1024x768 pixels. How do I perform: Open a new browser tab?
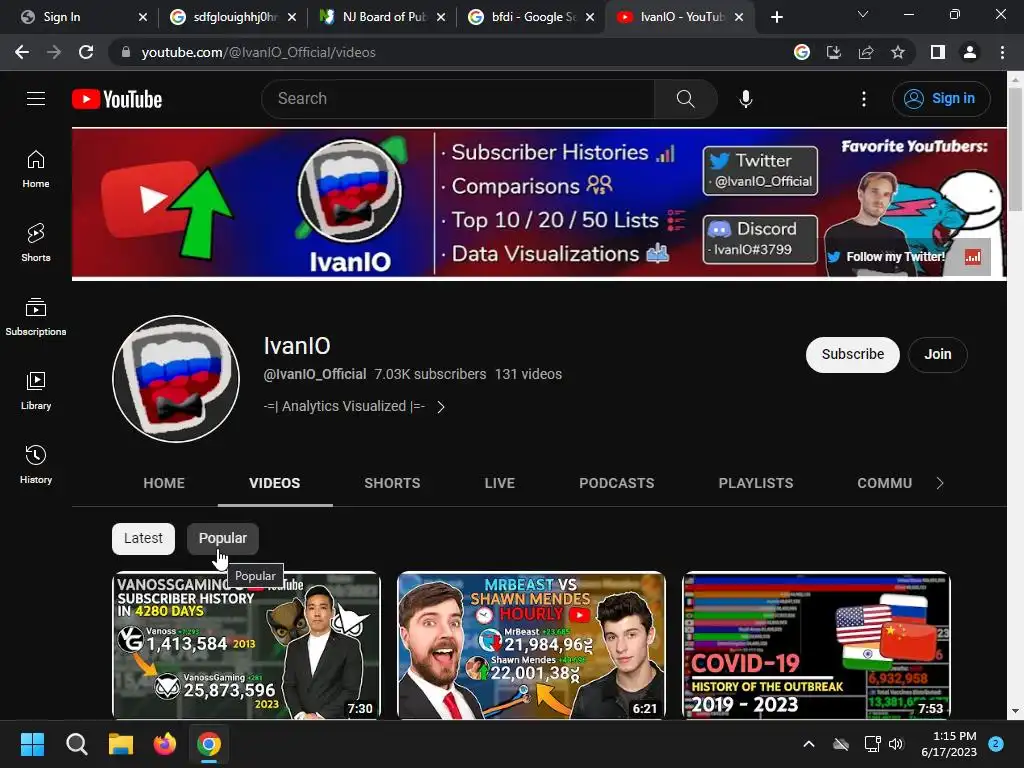tap(776, 17)
